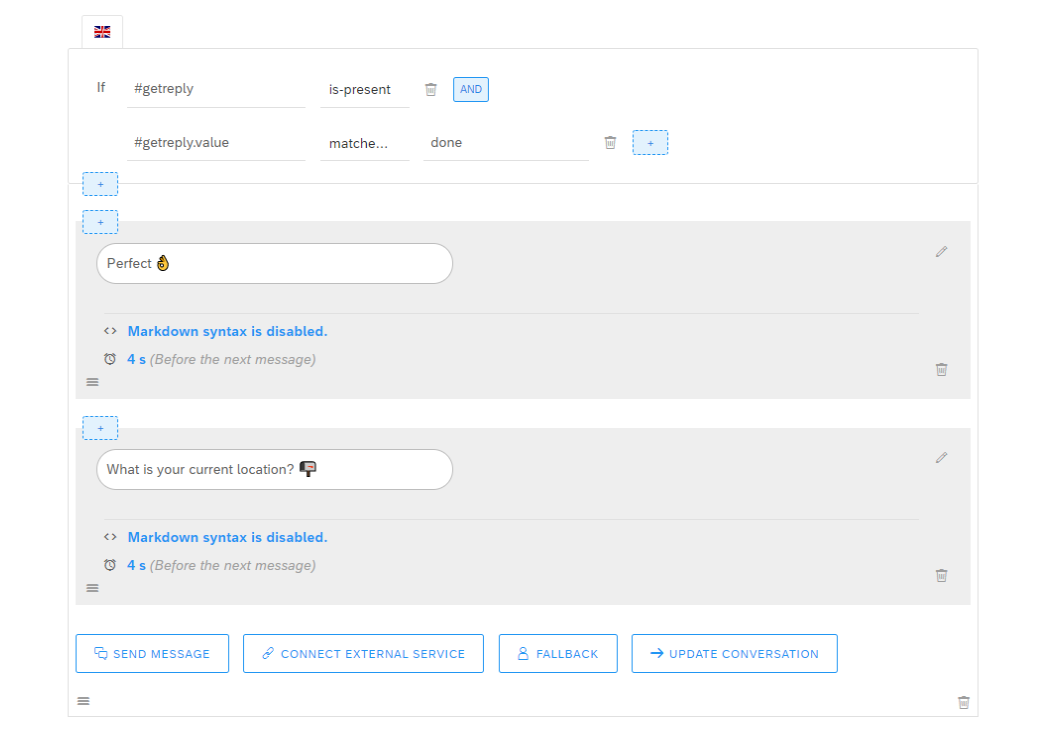Add a condition next to 'done' value
Screen dimensions: 1038x746
(650, 143)
